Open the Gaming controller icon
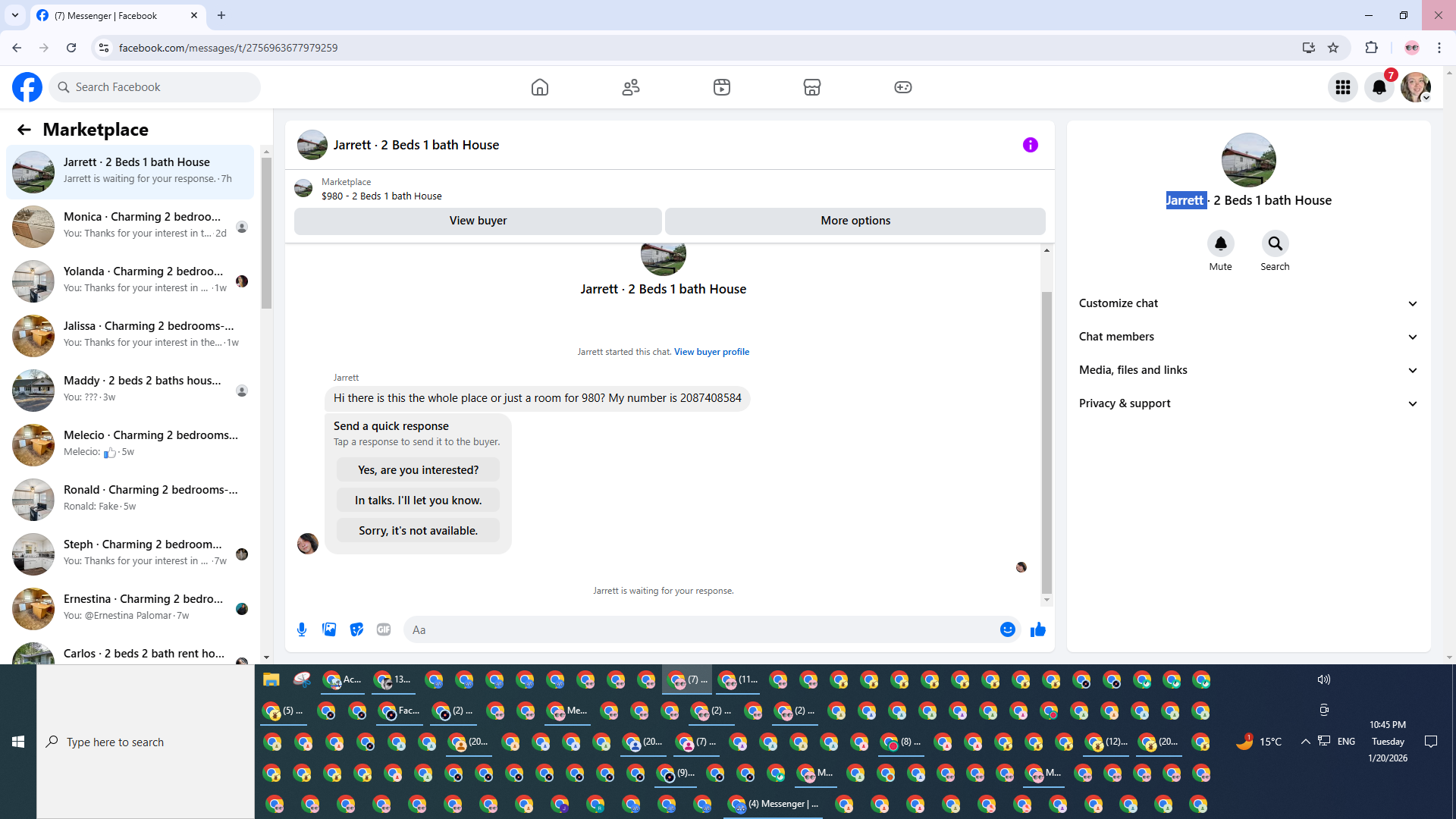This screenshot has width=1456, height=819. 903,87
